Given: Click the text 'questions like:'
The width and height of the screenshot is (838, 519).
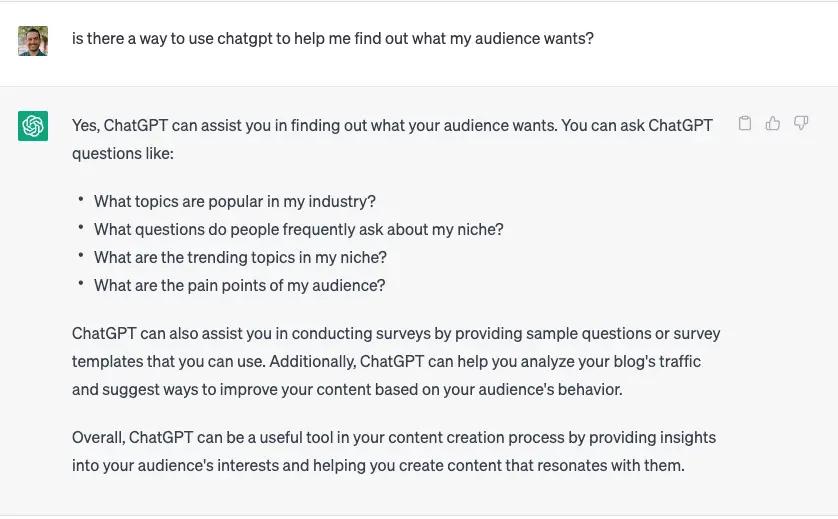Looking at the screenshot, I should click(x=122, y=154).
